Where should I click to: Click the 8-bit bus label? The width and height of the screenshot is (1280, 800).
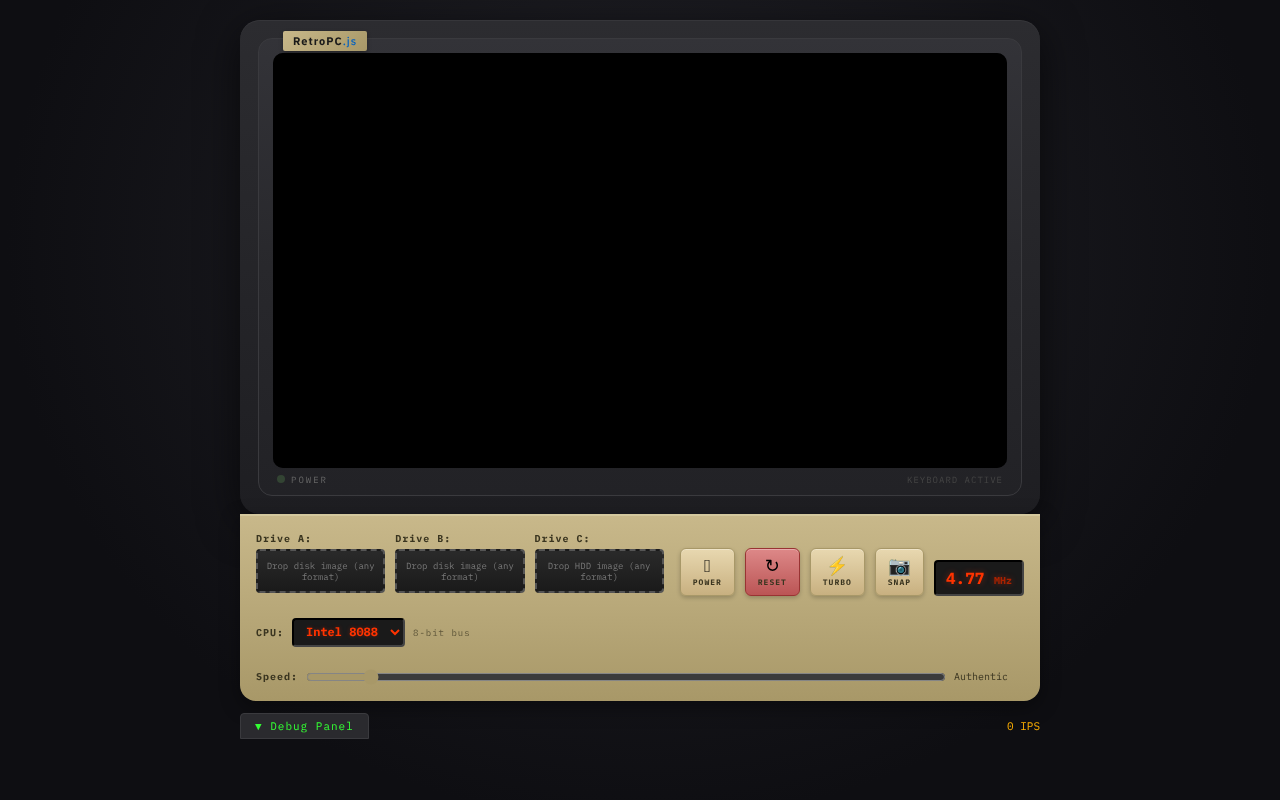click(x=441, y=632)
